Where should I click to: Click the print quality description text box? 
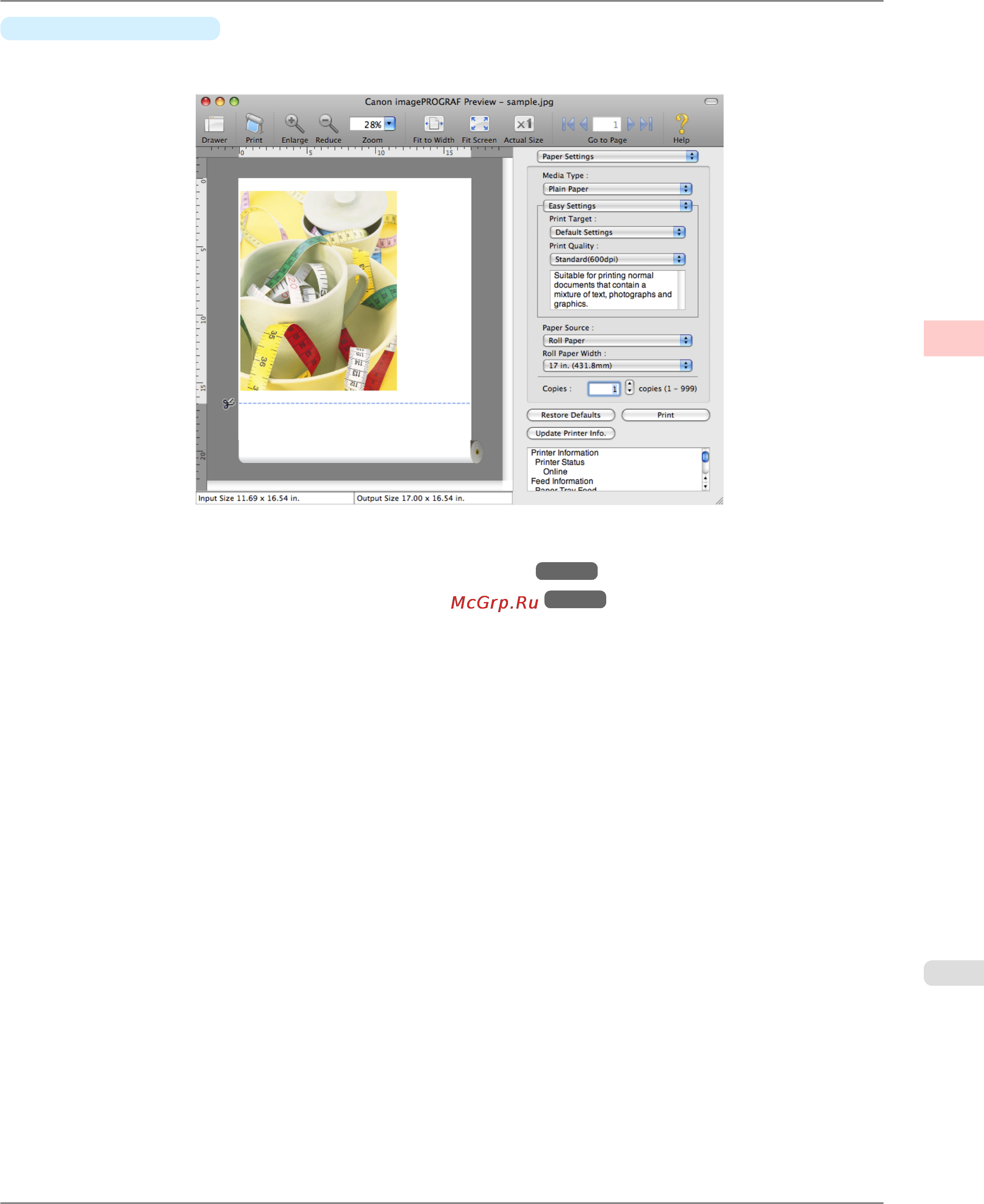coord(617,289)
